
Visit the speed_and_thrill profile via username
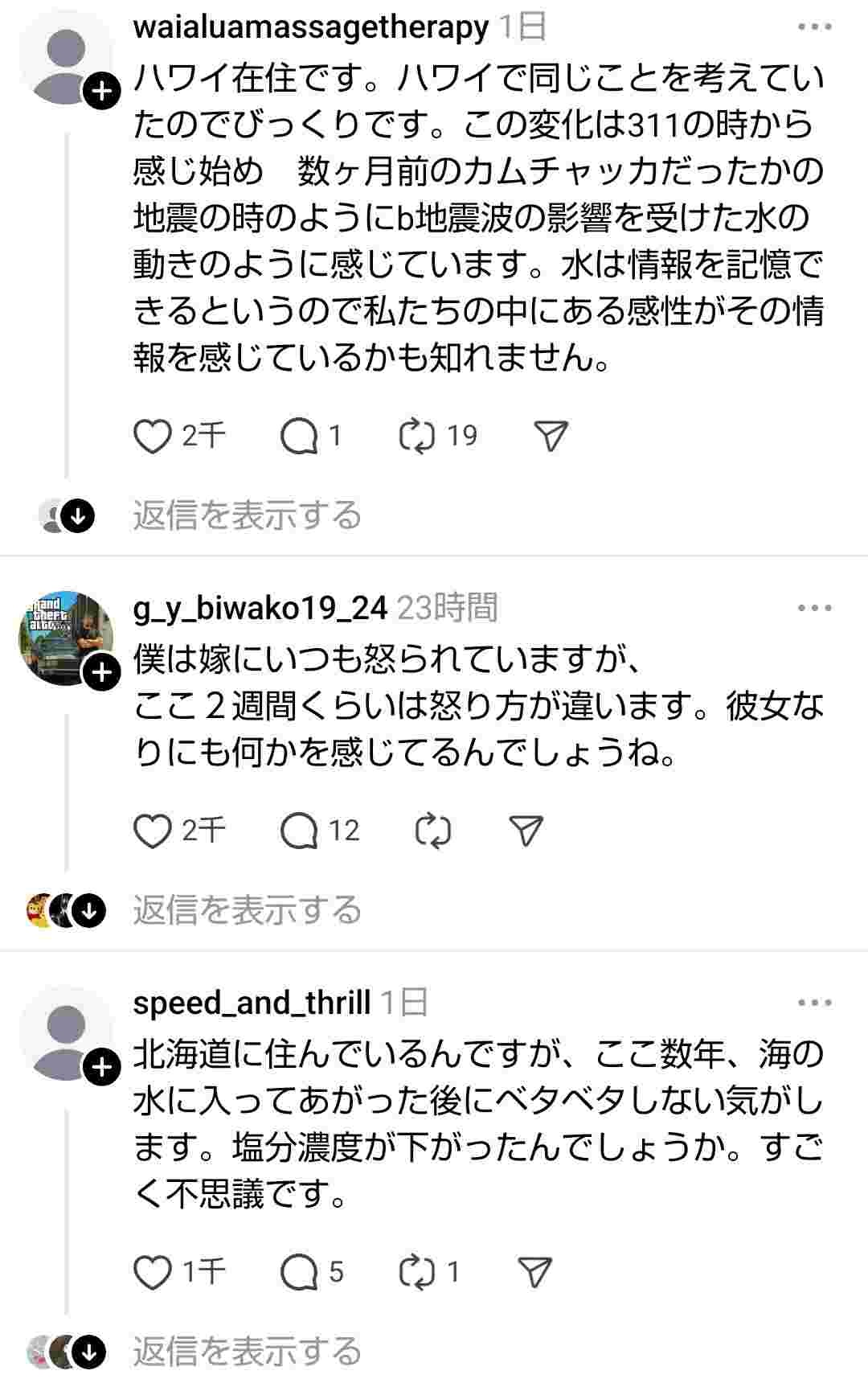(x=252, y=1003)
